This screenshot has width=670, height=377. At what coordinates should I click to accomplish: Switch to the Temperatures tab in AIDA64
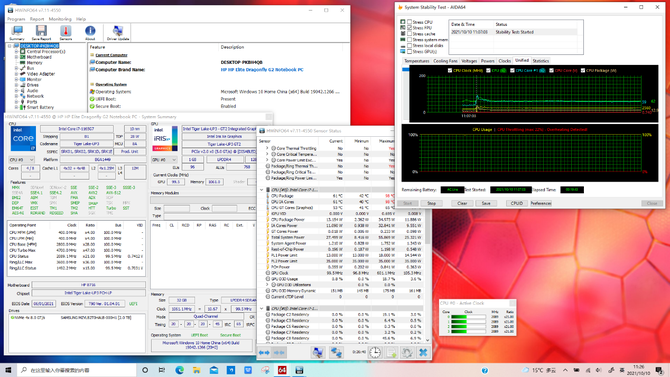[417, 61]
